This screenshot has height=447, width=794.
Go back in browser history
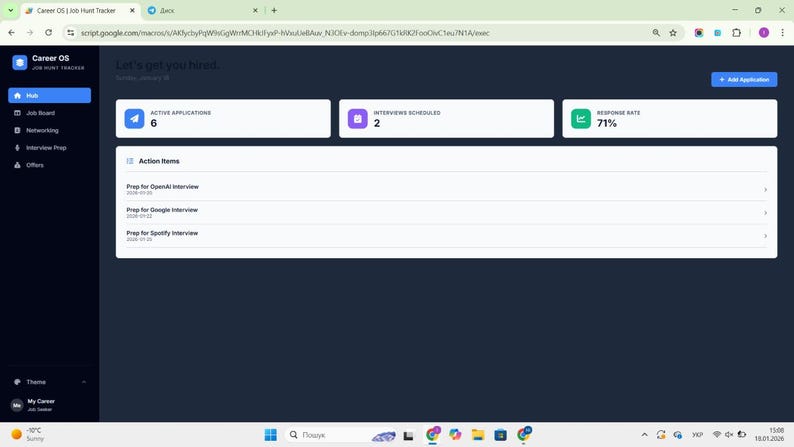11,32
